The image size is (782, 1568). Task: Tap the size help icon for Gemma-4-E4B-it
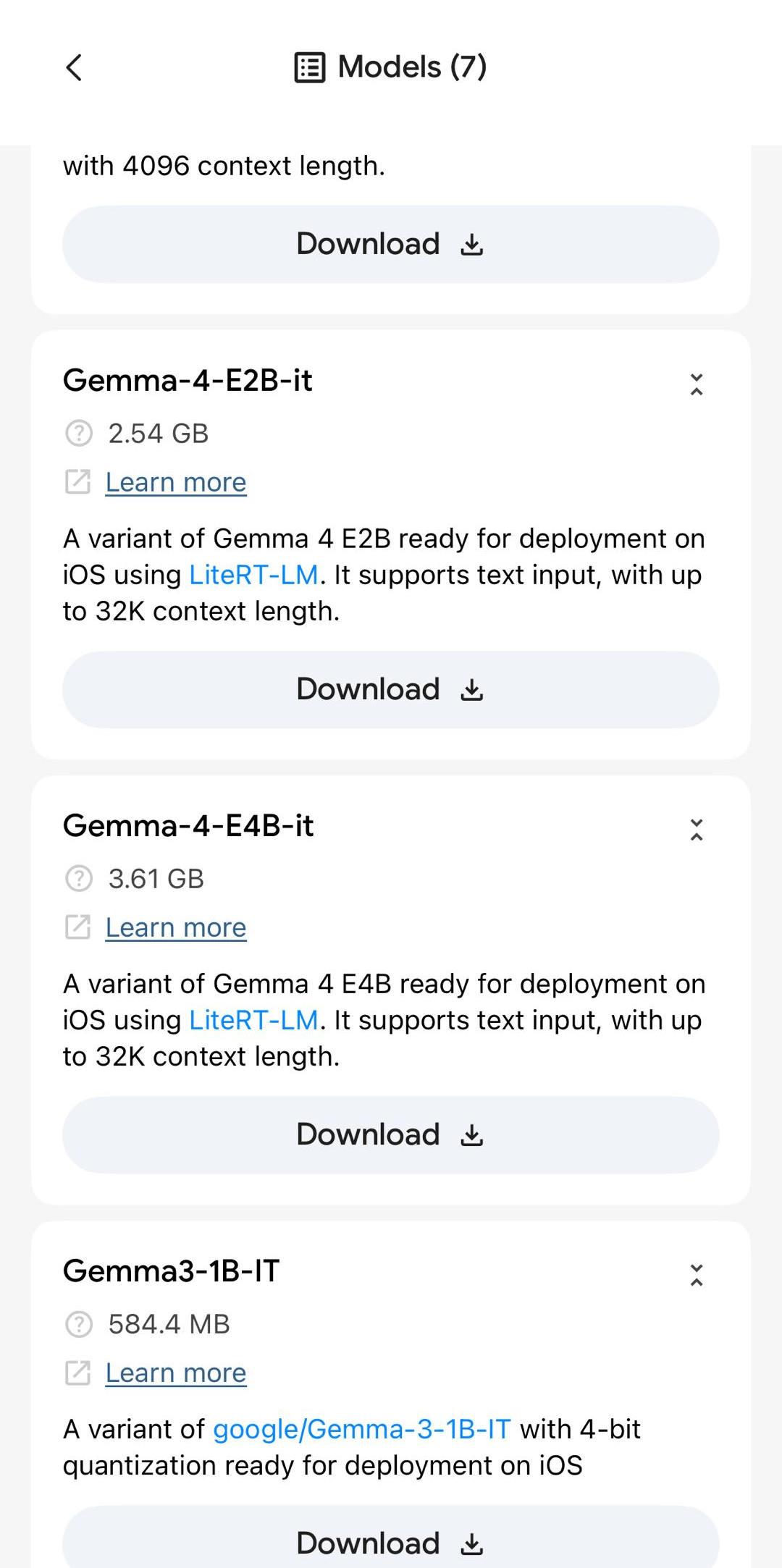[79, 879]
